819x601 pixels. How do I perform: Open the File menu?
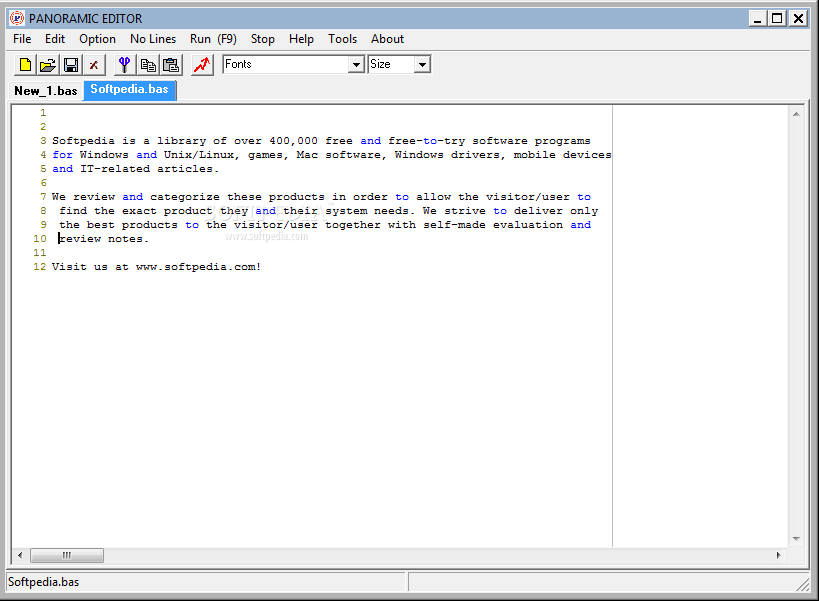(22, 39)
